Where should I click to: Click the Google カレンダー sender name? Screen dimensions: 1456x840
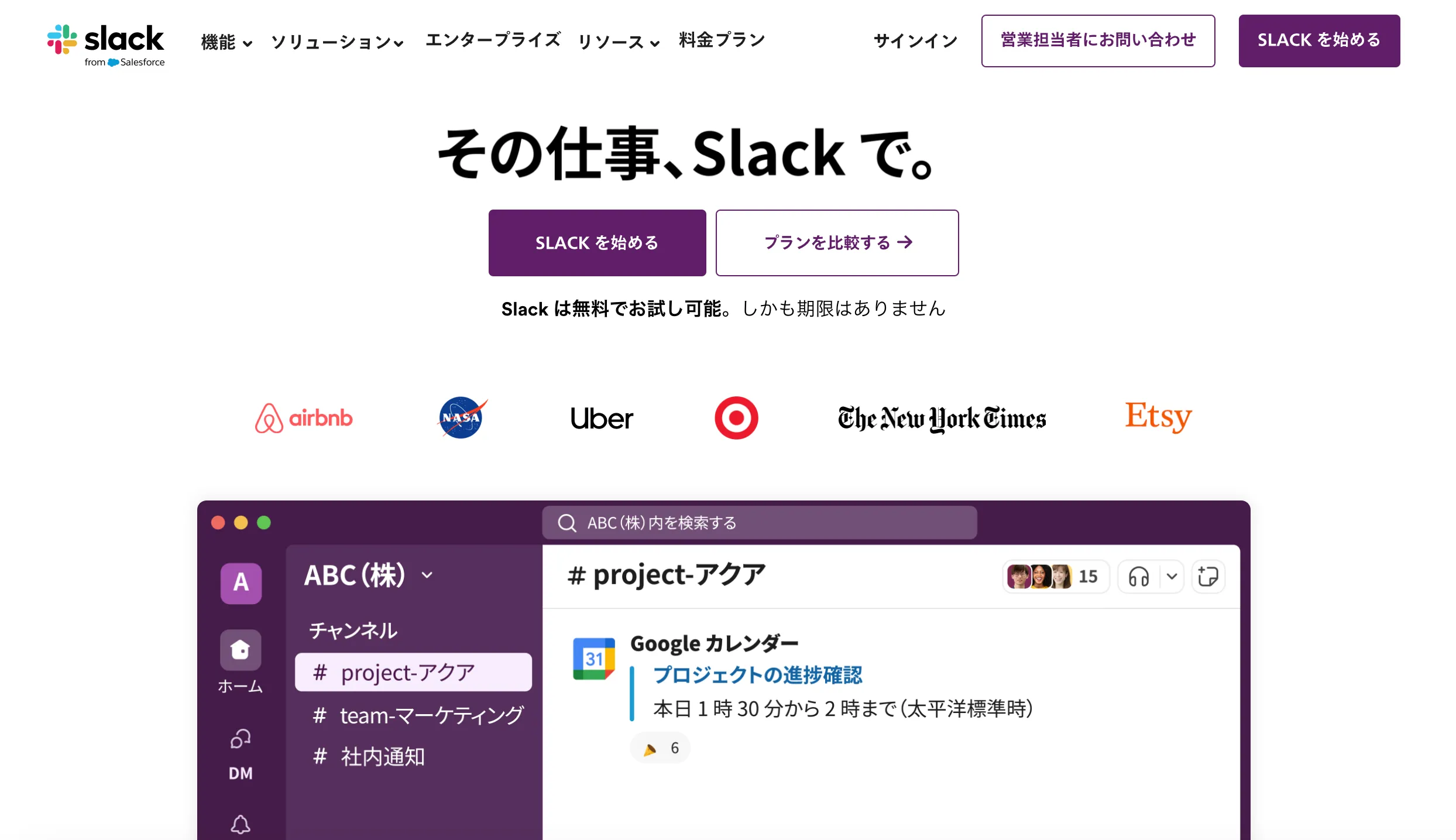tap(714, 643)
